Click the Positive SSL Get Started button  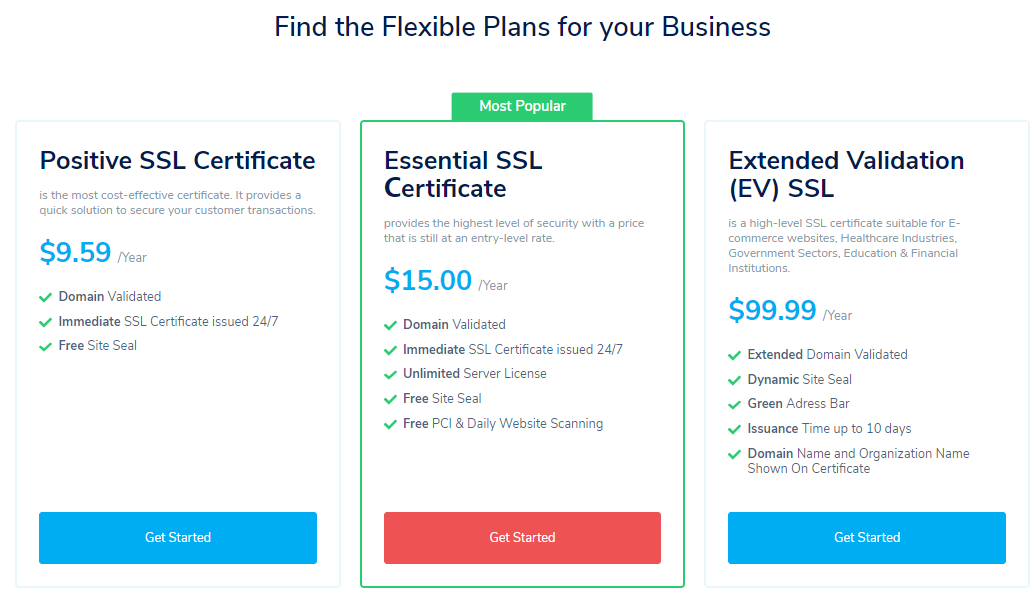178,538
